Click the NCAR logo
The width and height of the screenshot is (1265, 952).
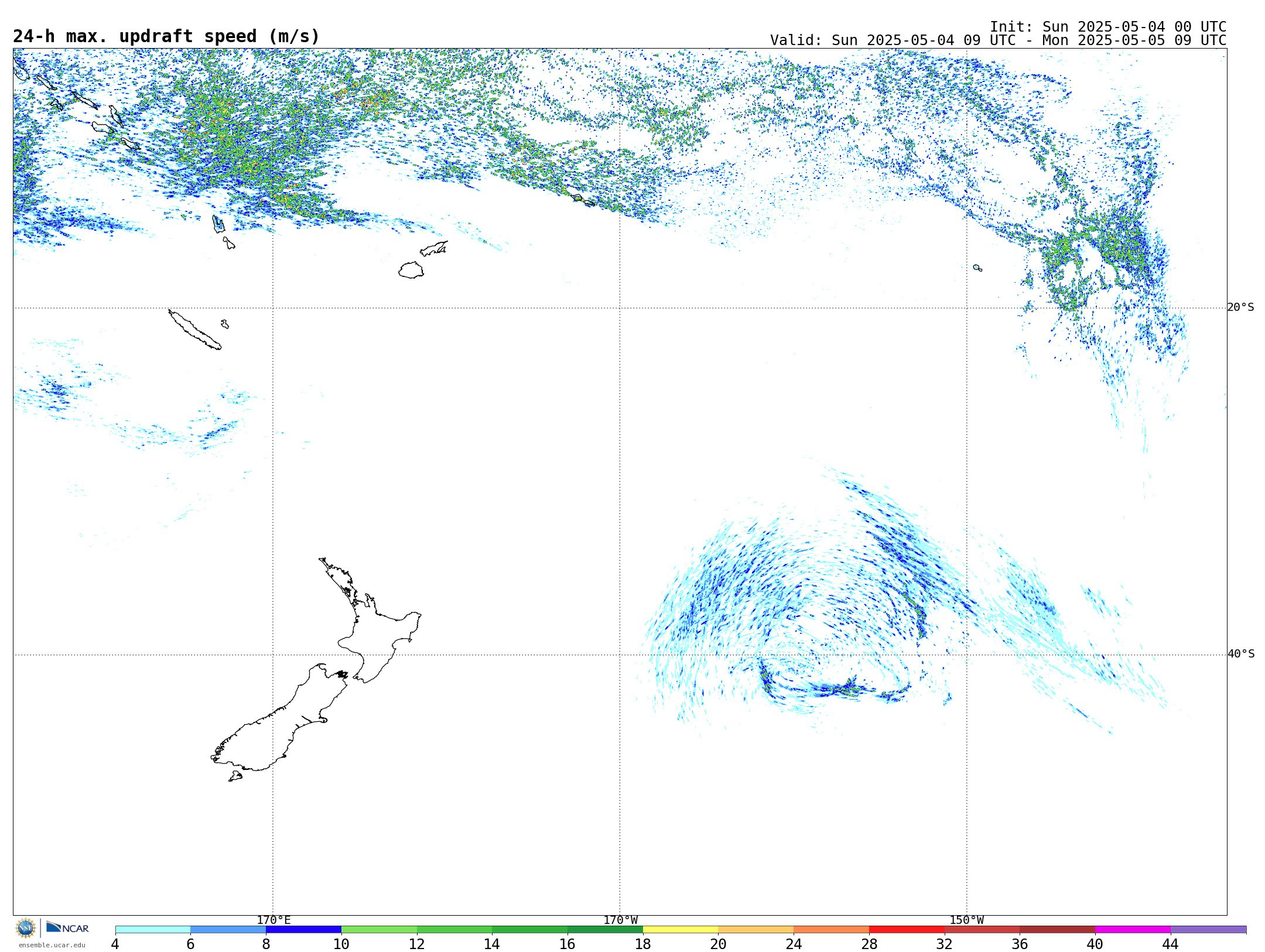pyautogui.click(x=67, y=927)
